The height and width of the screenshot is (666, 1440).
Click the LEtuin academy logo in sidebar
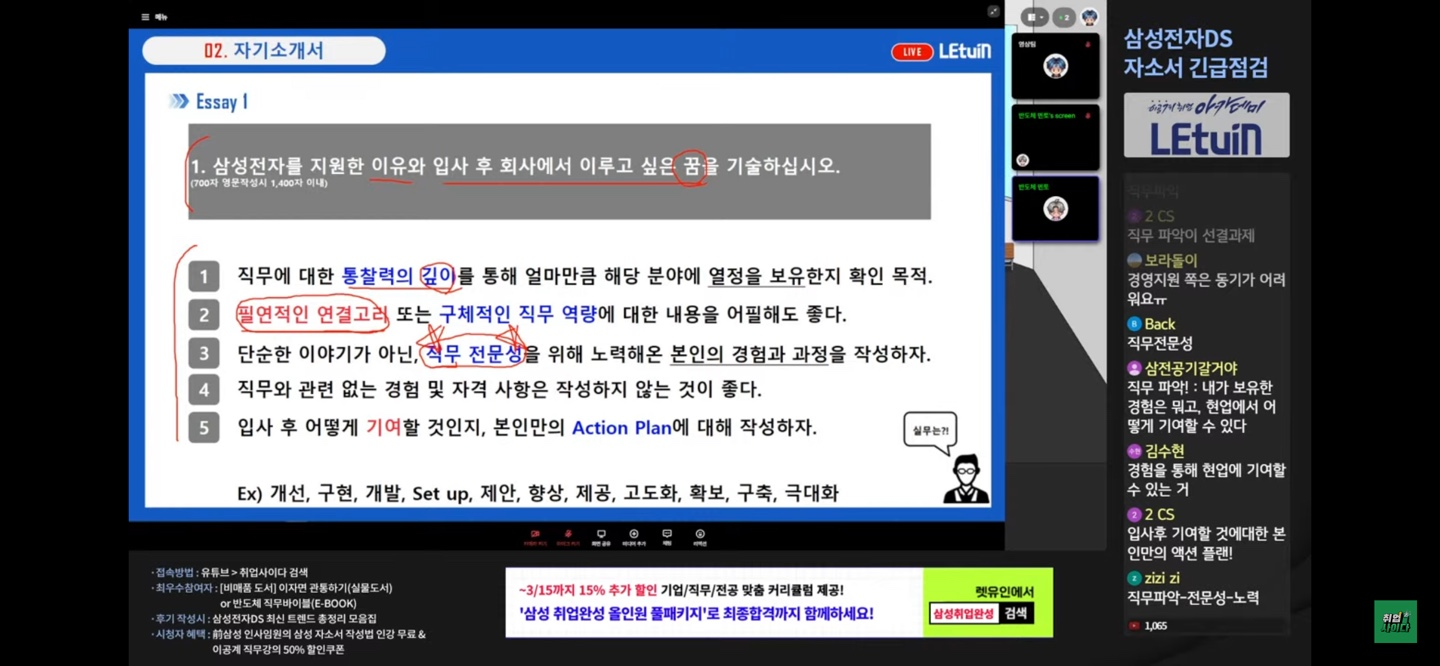(1206, 126)
